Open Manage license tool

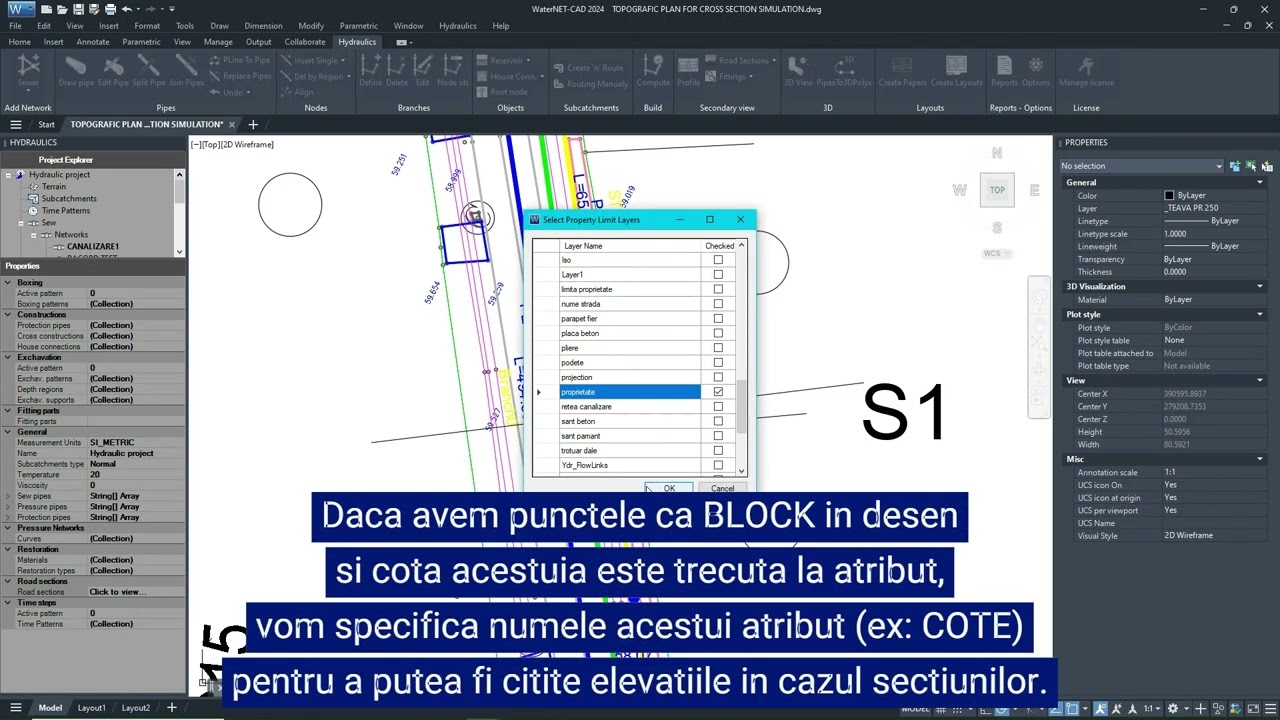[x=1086, y=70]
